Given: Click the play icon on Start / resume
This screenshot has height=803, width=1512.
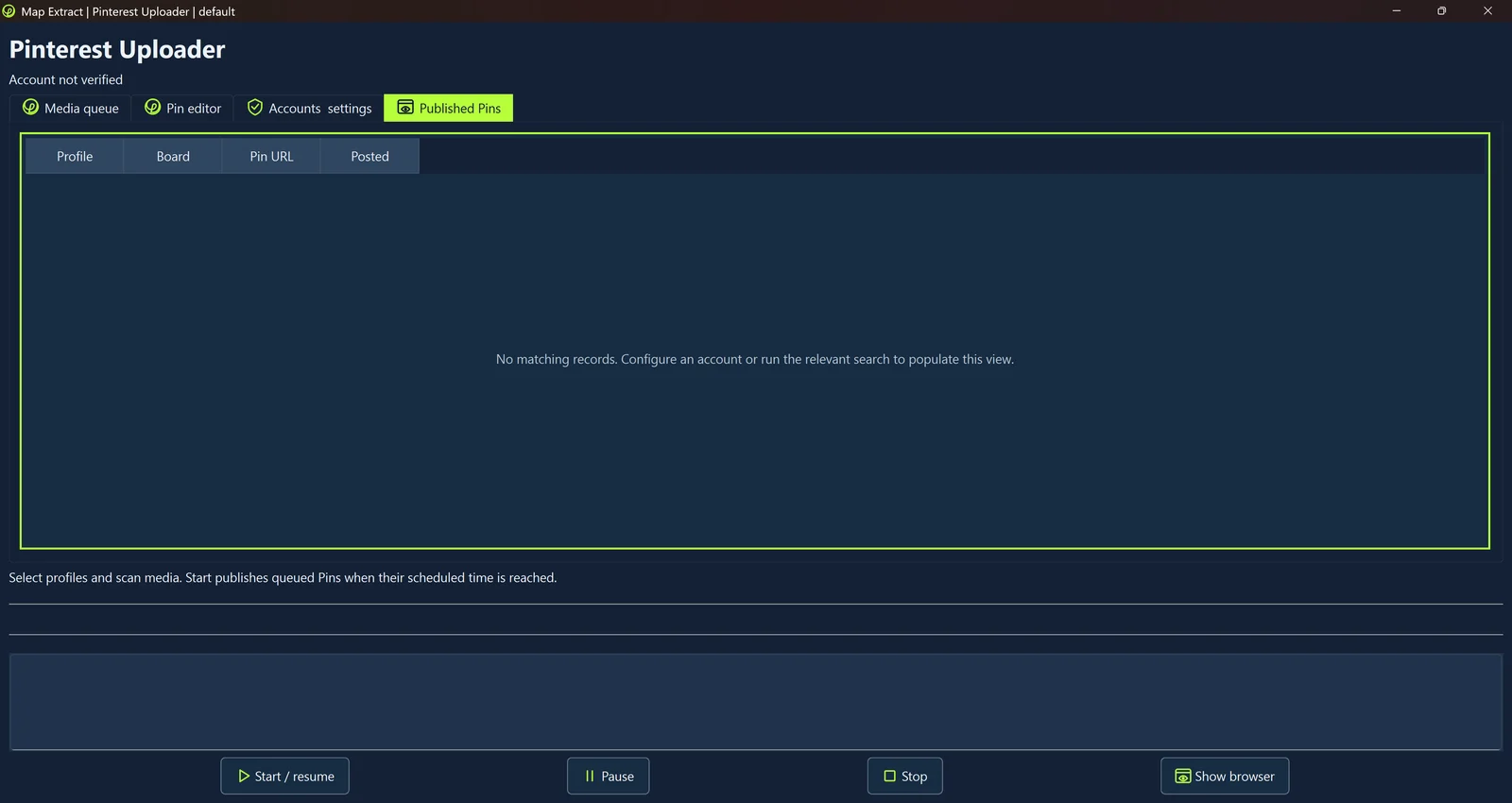Looking at the screenshot, I should [x=244, y=776].
